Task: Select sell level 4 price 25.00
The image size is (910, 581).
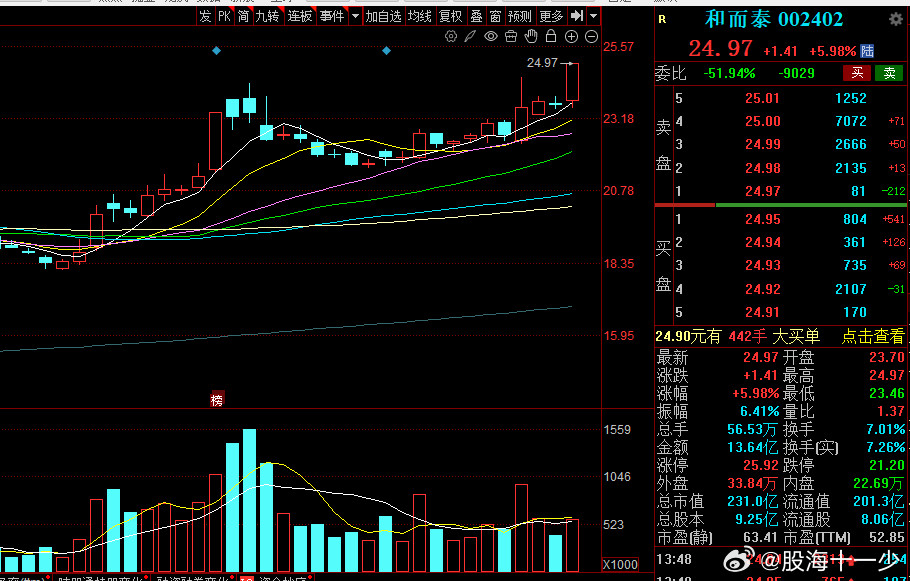Action: tap(762, 121)
